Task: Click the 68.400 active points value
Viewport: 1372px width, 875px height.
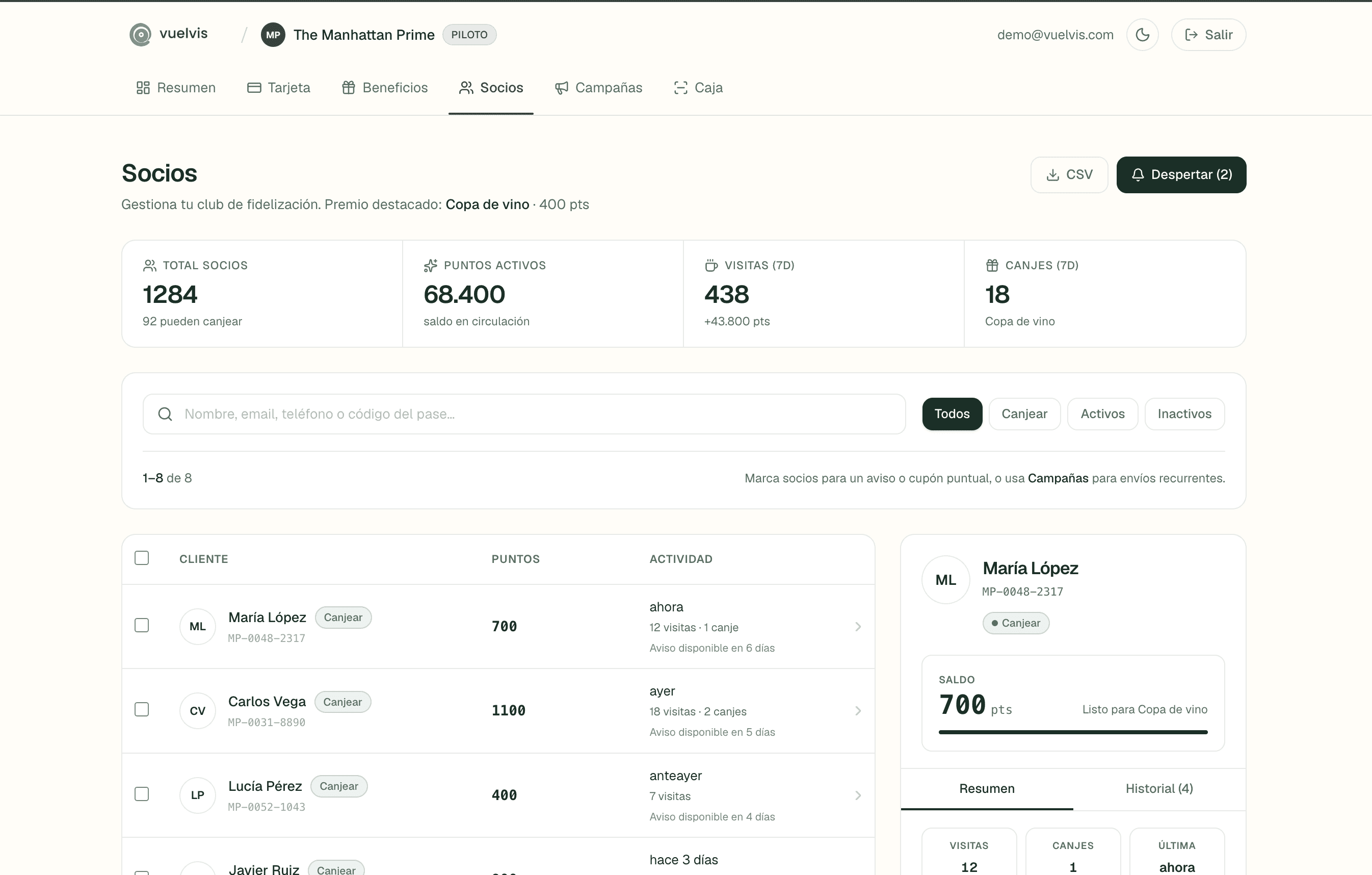Action: click(464, 294)
